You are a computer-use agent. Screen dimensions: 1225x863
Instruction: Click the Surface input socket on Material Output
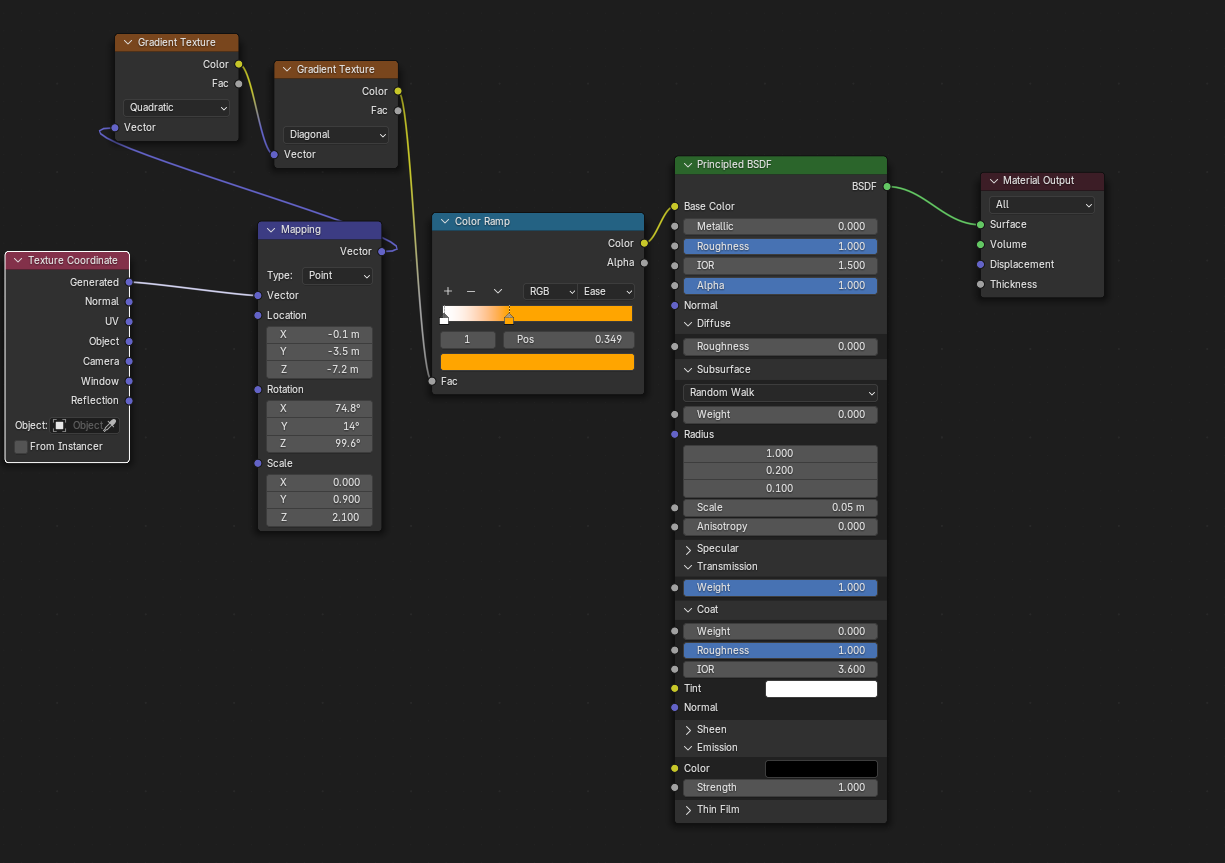pos(980,224)
